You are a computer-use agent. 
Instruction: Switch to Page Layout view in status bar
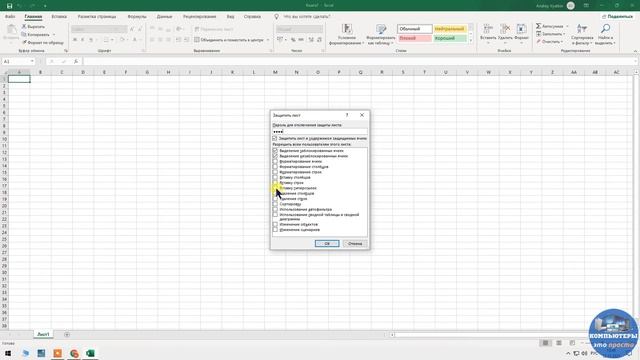pos(559,343)
